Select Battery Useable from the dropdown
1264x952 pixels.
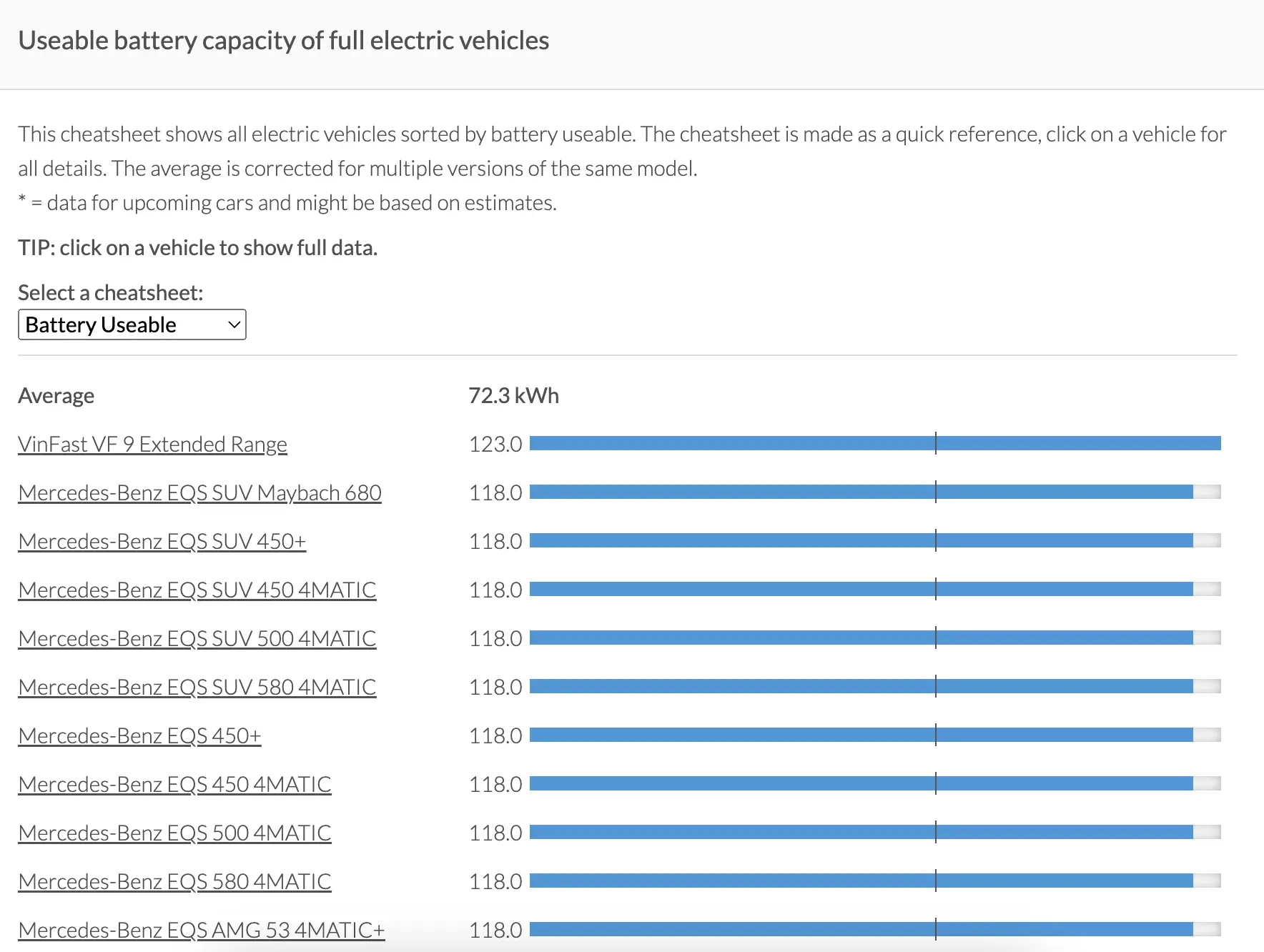pos(132,324)
